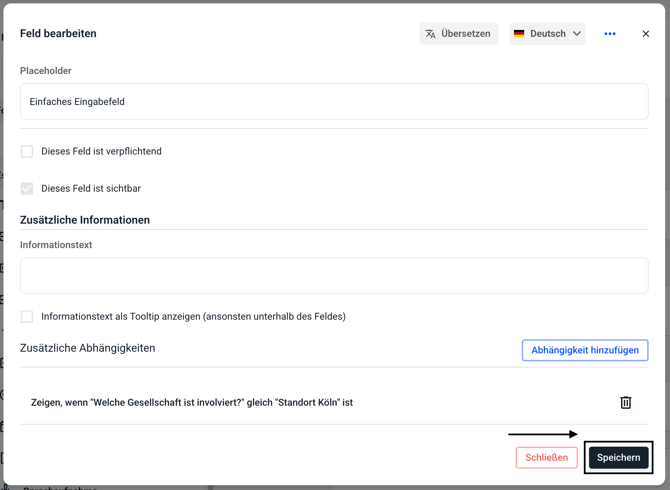Click the "Informationstext als Tooltip anzeigen" label
The width and height of the screenshot is (670, 490).
[193, 317]
